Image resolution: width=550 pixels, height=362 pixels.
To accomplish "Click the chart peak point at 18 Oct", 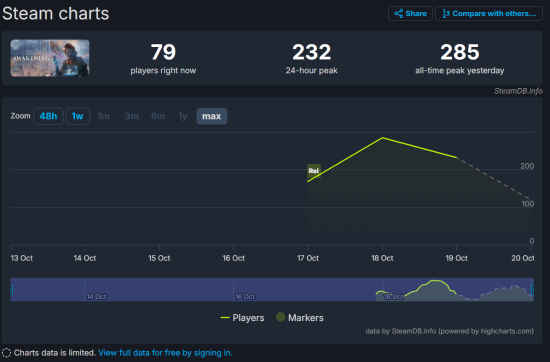I will coord(382,138).
